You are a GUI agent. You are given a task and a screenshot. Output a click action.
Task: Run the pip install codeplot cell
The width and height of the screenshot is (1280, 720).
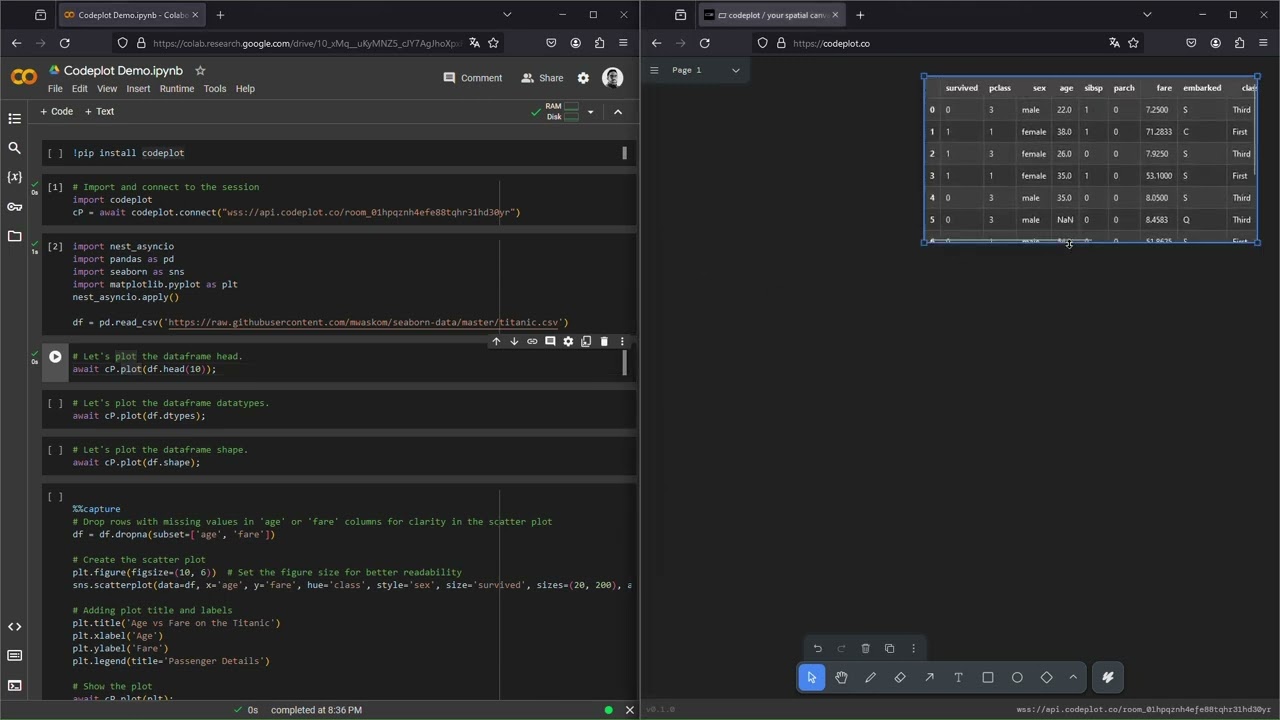55,153
